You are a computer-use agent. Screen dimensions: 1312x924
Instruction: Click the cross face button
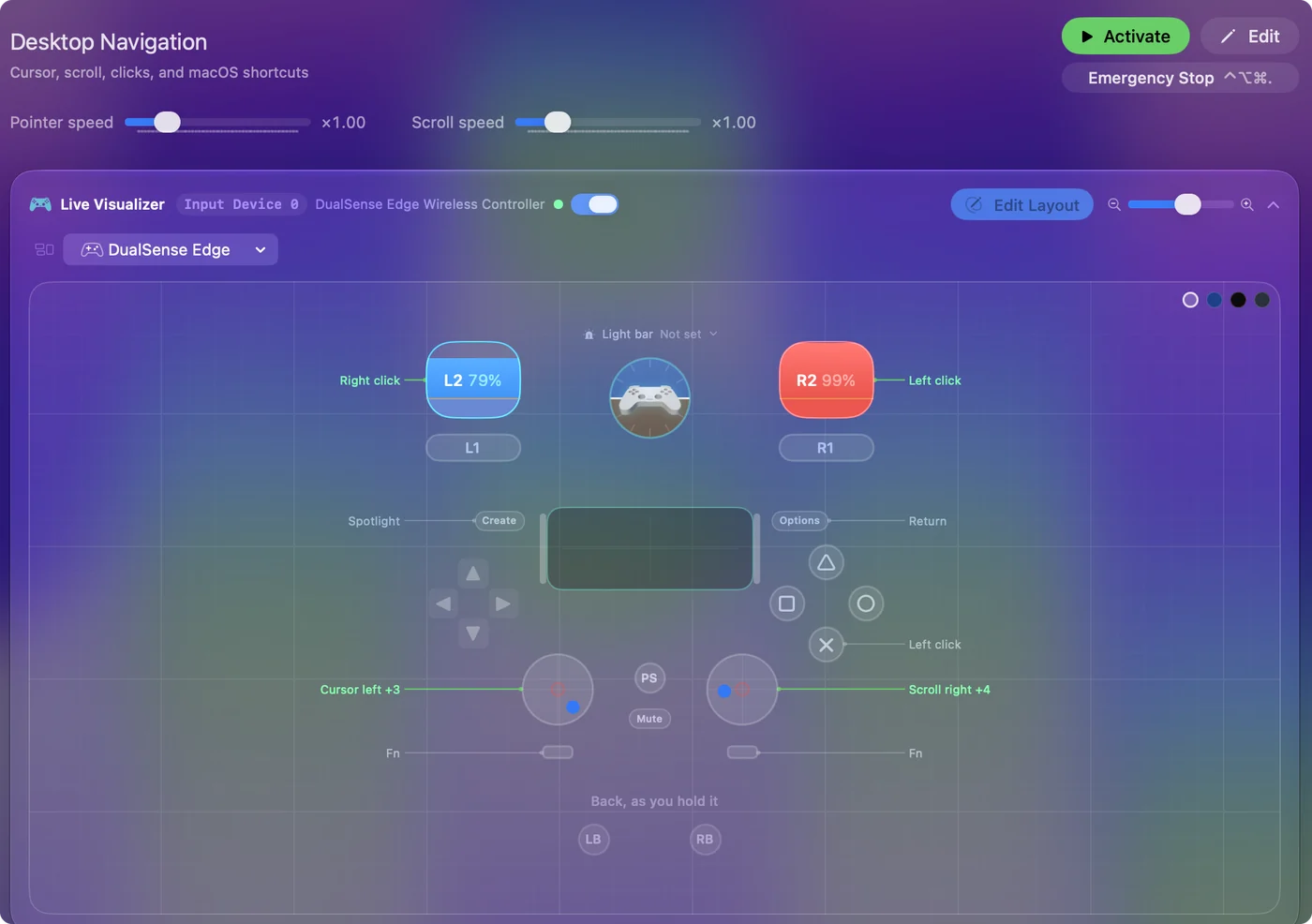point(826,645)
